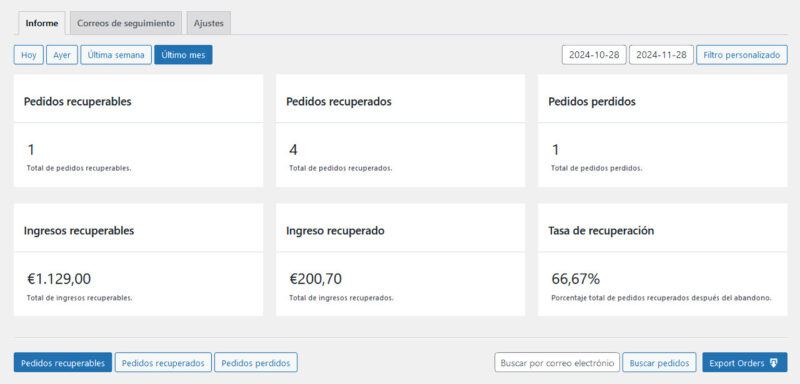Click the Pedidos recuperables card heading
Viewport: 800px width, 384px height.
click(78, 101)
